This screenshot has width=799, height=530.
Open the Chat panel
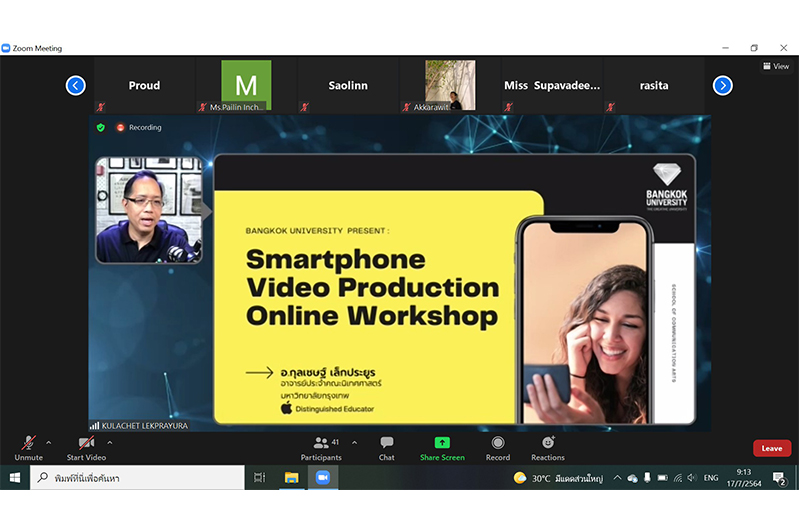point(387,448)
